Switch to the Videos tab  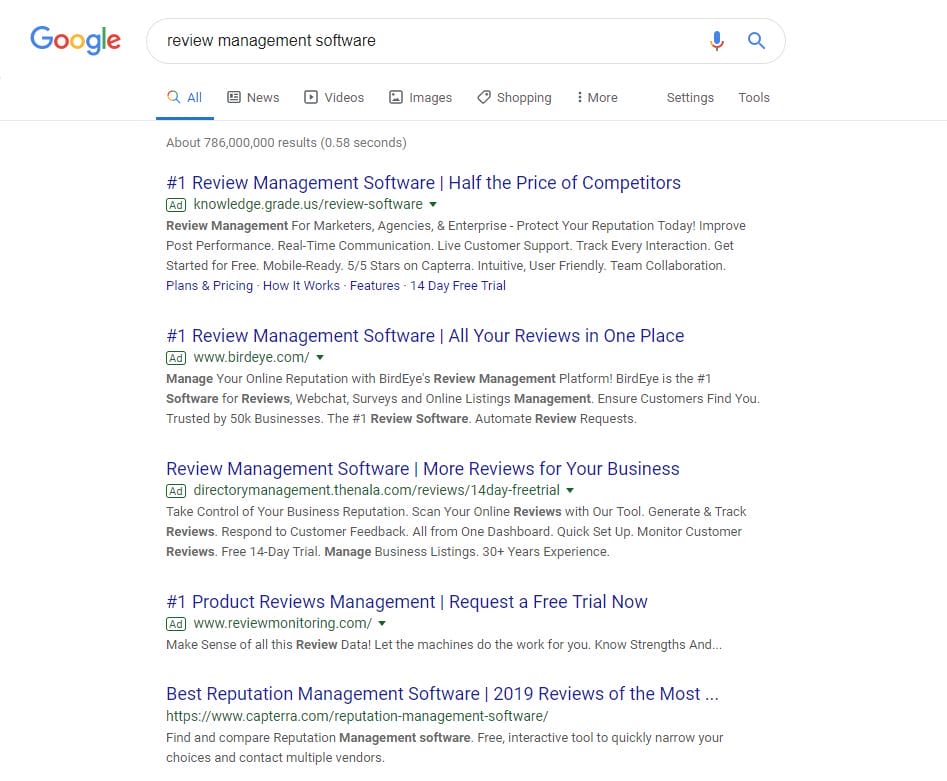click(x=334, y=97)
